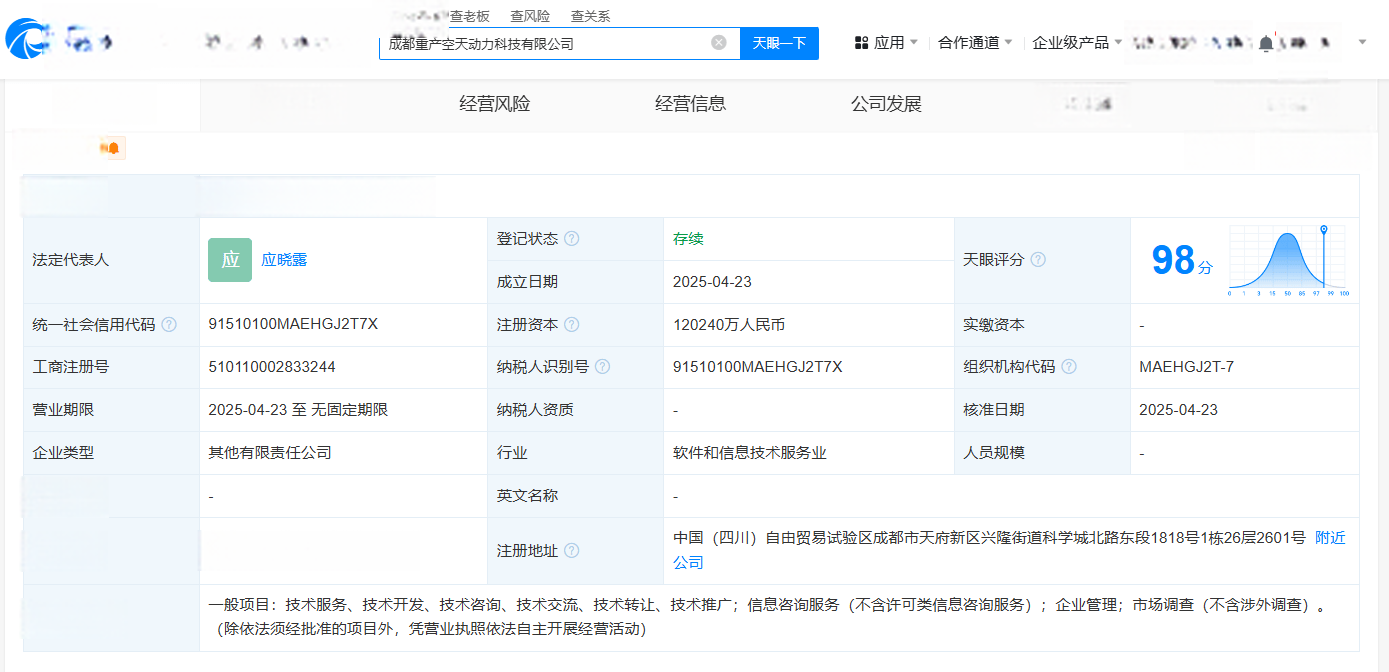
Task: Click the 企业类型 label cell
Action: click(112, 453)
